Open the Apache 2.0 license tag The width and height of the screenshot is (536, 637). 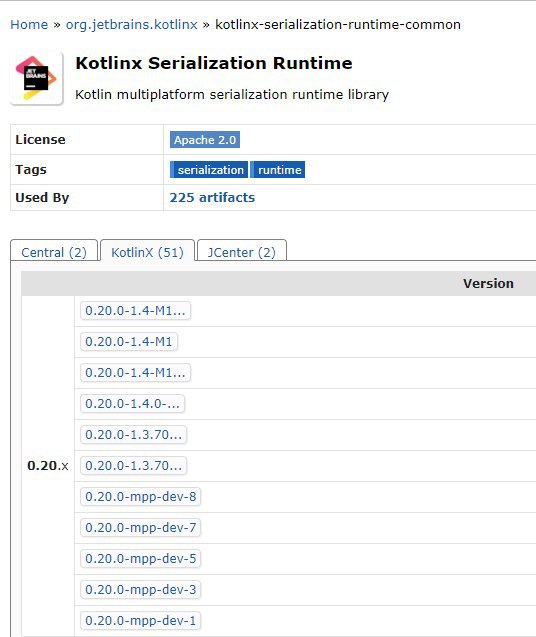click(205, 140)
